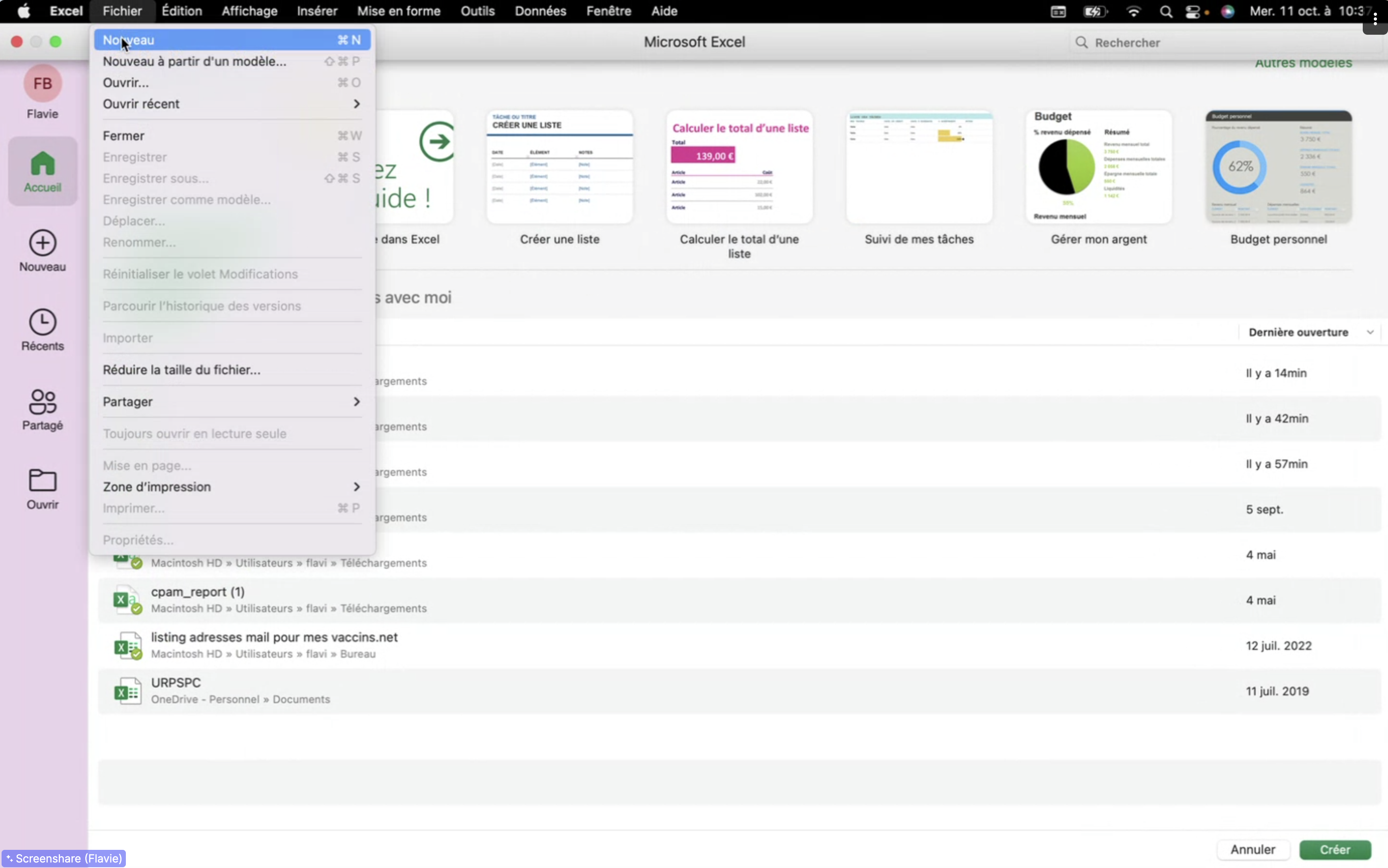Click the battery status icon
This screenshot has width=1388, height=868.
1095,11
